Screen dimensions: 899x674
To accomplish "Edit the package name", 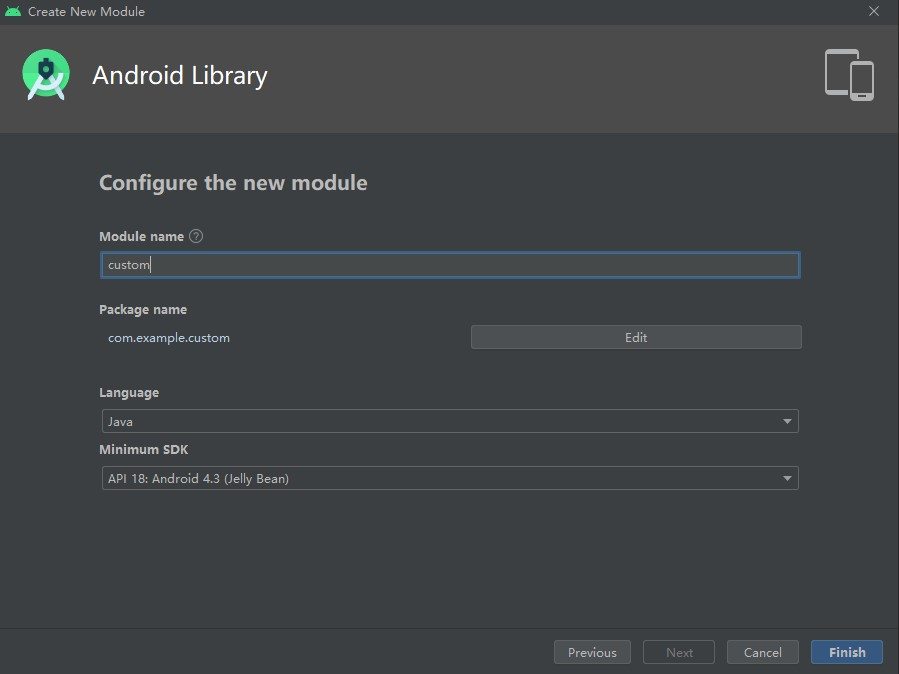I will (636, 337).
